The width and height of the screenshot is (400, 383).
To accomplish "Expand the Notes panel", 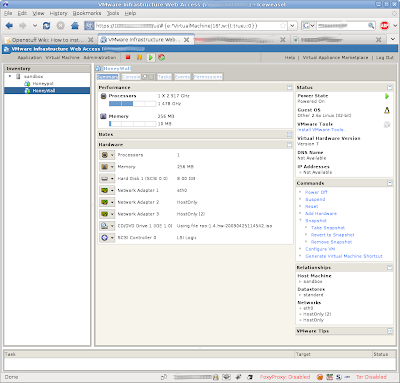I will [289, 134].
